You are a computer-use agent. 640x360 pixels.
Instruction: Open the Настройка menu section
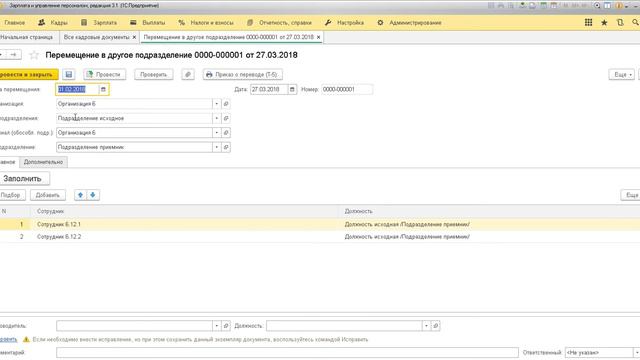coord(344,23)
